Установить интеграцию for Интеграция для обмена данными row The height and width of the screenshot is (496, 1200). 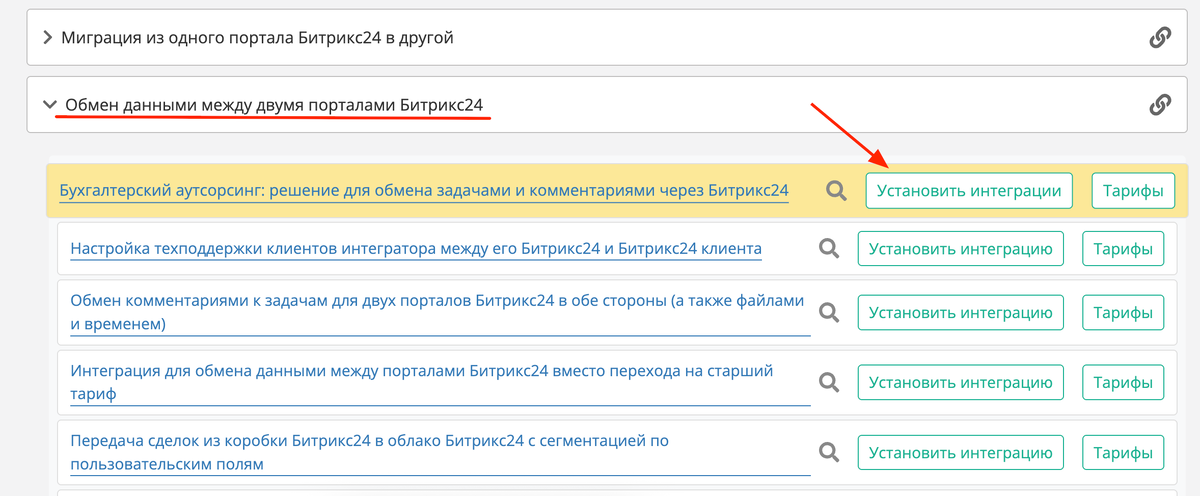(961, 382)
